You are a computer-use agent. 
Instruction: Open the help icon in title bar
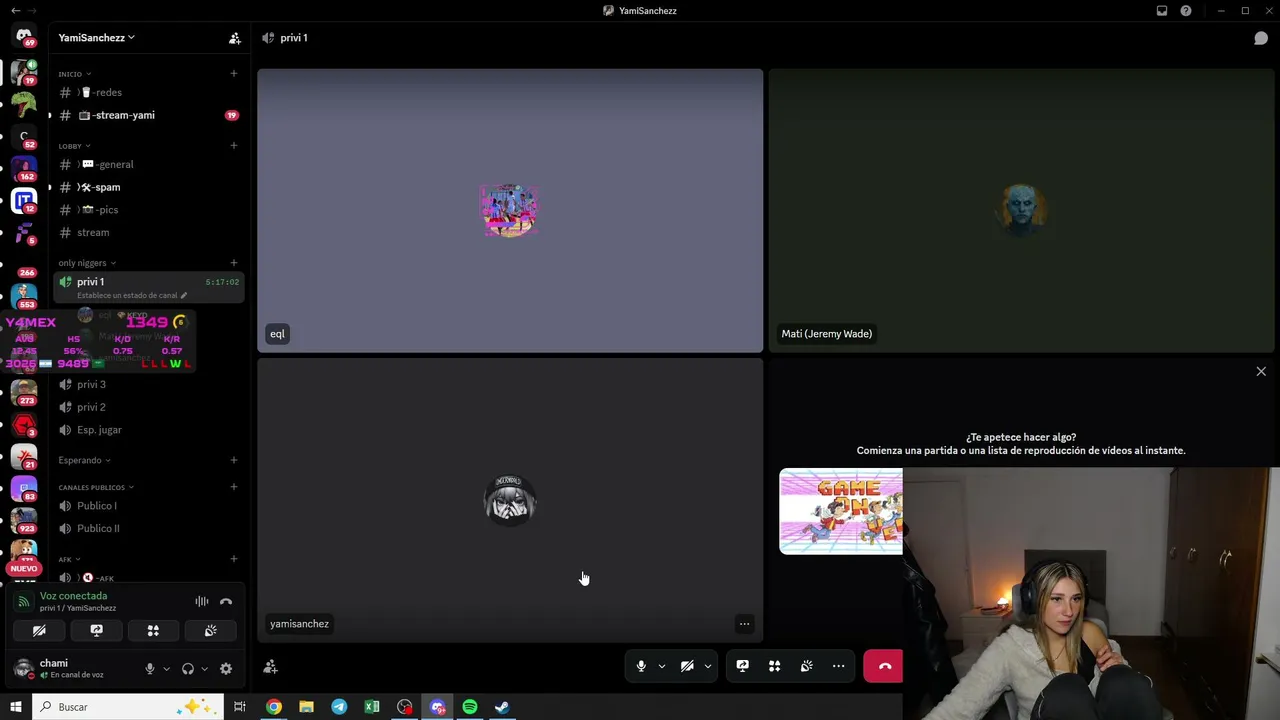click(x=1186, y=11)
